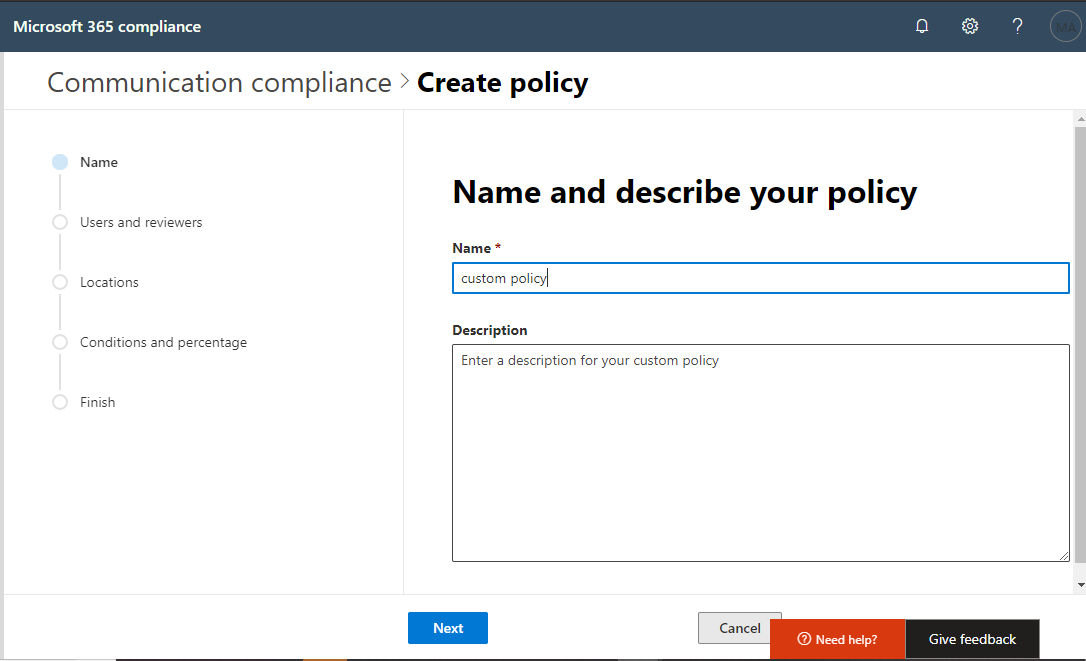Click the Communication compliance breadcrumb link

point(219,82)
